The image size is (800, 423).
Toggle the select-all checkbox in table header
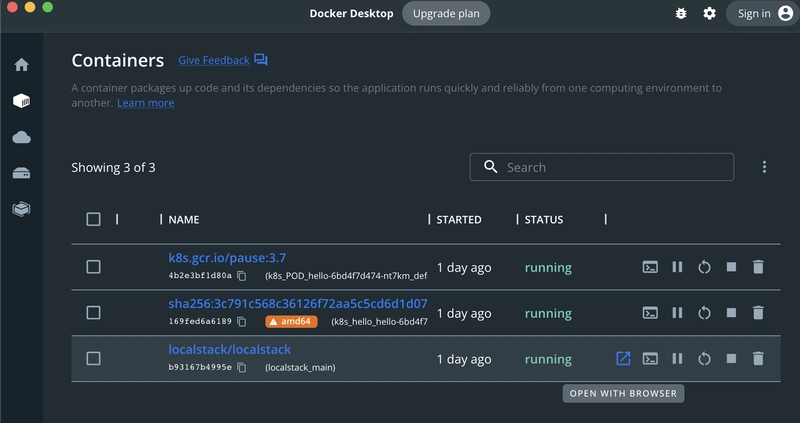click(93, 219)
